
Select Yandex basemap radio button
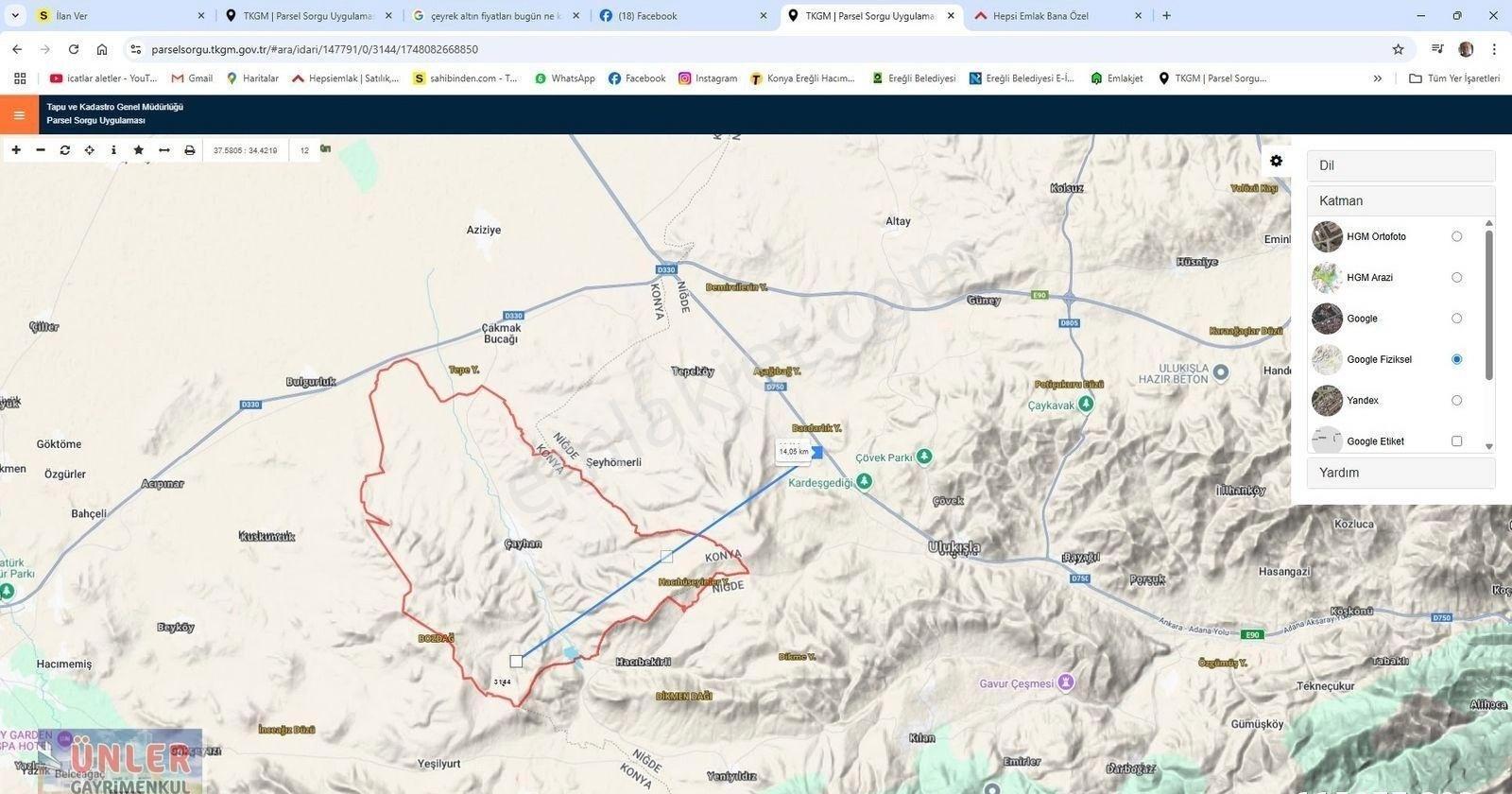pyautogui.click(x=1456, y=401)
